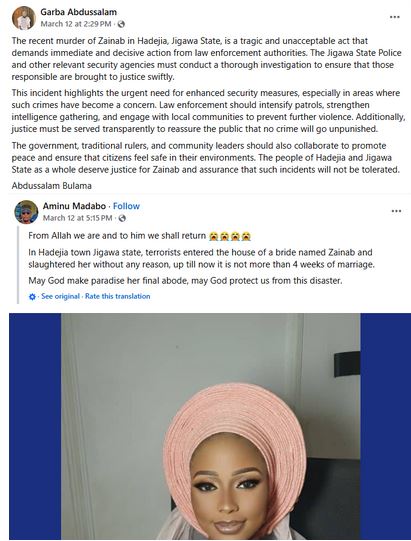Viewport: 411px width, 541px height.
Task: Click the translation settings gear icon
Action: (x=32, y=297)
